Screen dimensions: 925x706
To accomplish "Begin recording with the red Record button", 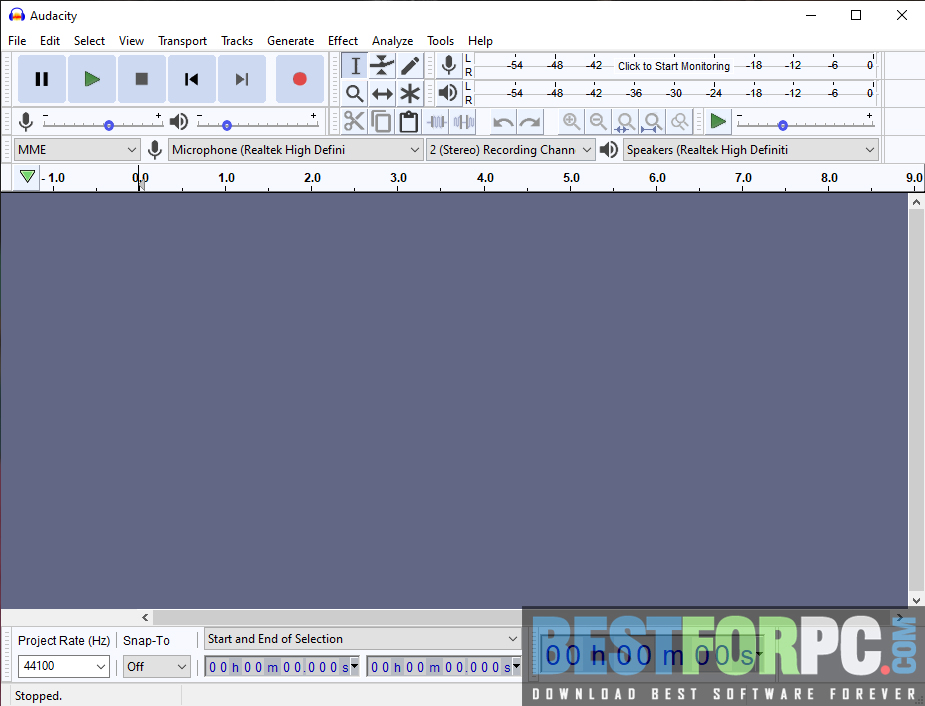I will point(300,79).
